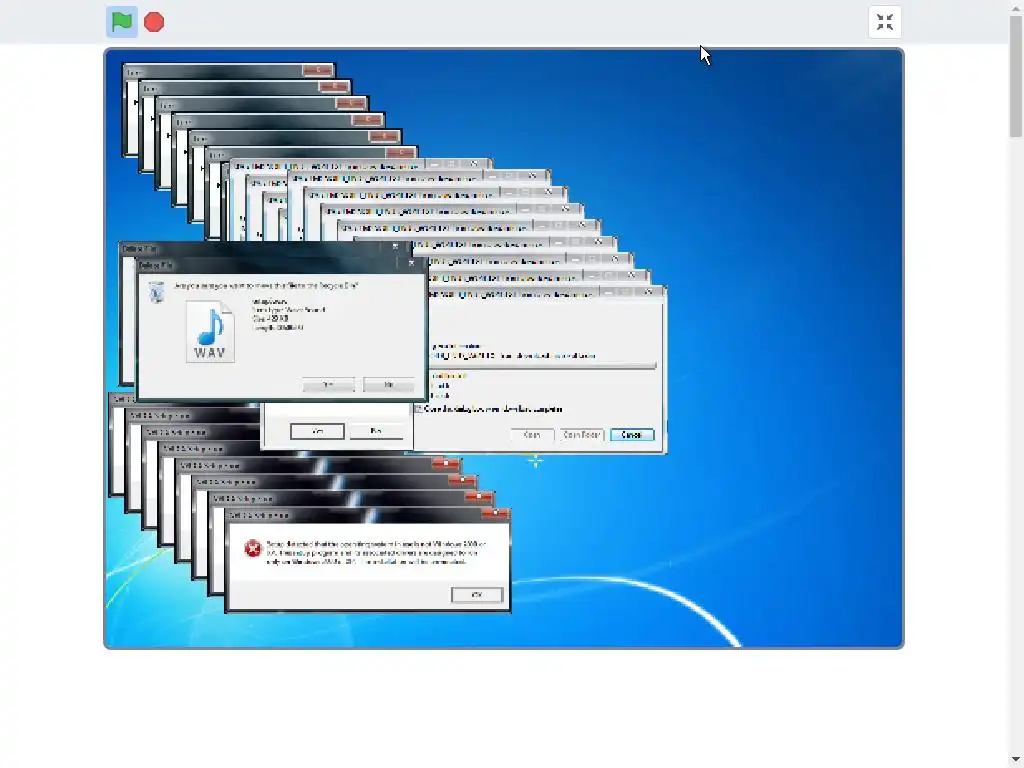
Task: Click Open Folder in the download dialog
Action: coord(581,434)
